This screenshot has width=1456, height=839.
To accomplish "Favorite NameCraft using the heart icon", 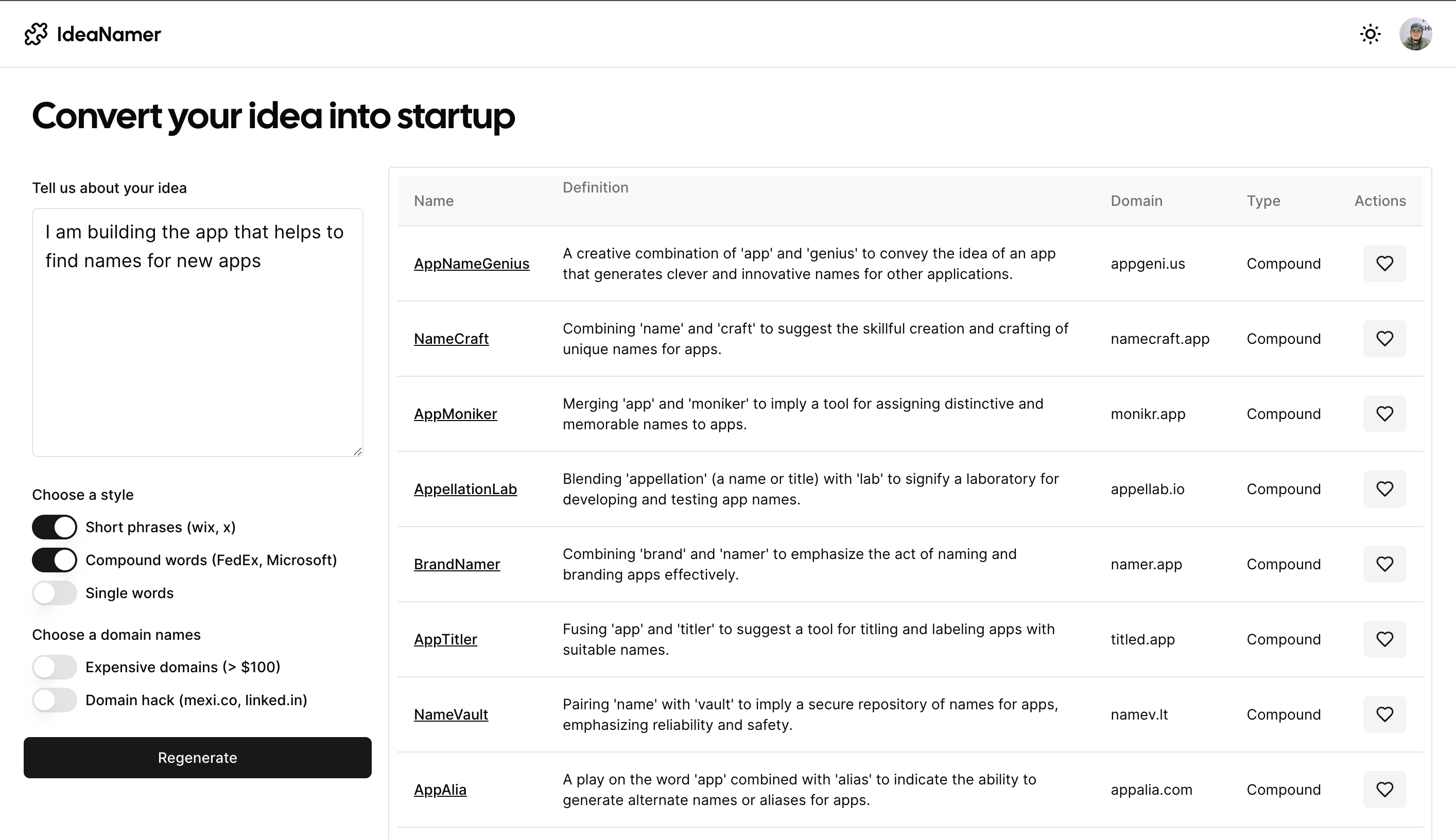I will point(1384,339).
